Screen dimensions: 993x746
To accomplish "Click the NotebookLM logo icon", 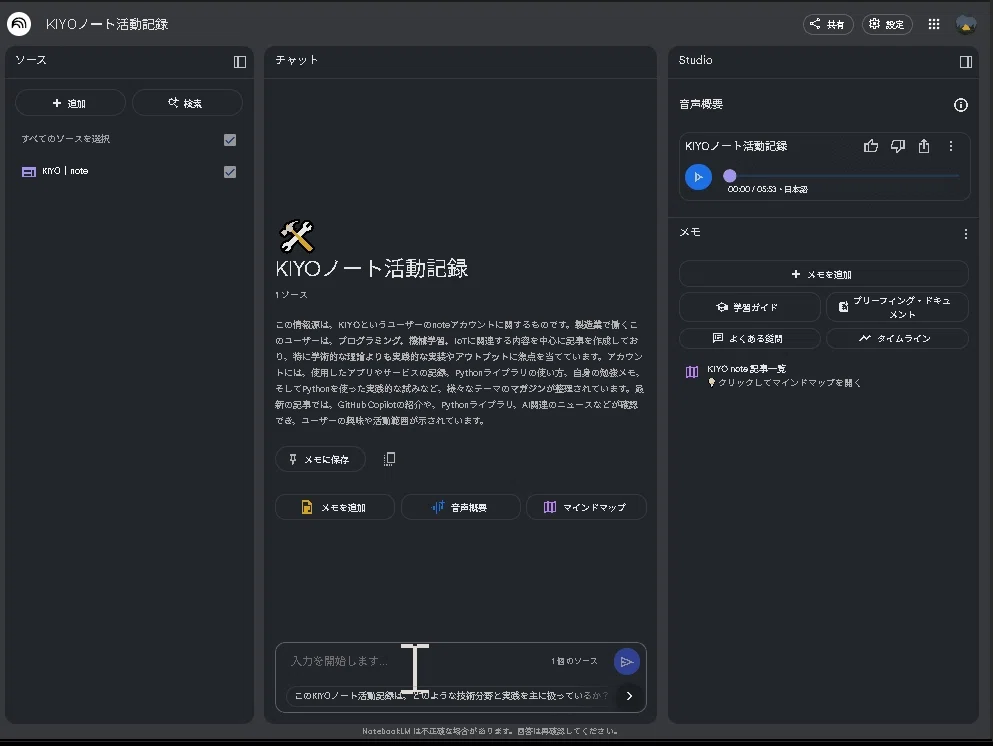I will click(x=19, y=24).
